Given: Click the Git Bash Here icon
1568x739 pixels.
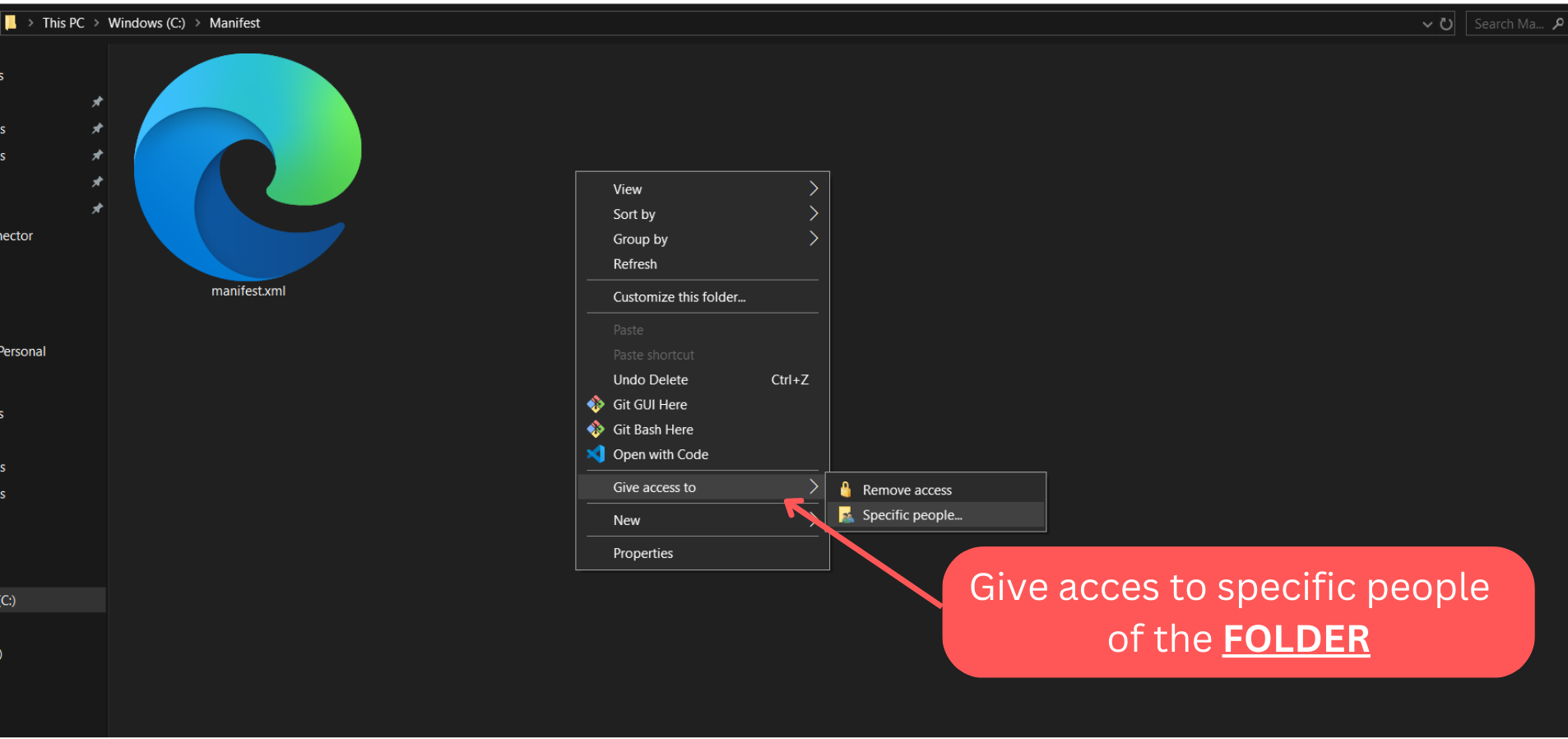Looking at the screenshot, I should pos(596,430).
